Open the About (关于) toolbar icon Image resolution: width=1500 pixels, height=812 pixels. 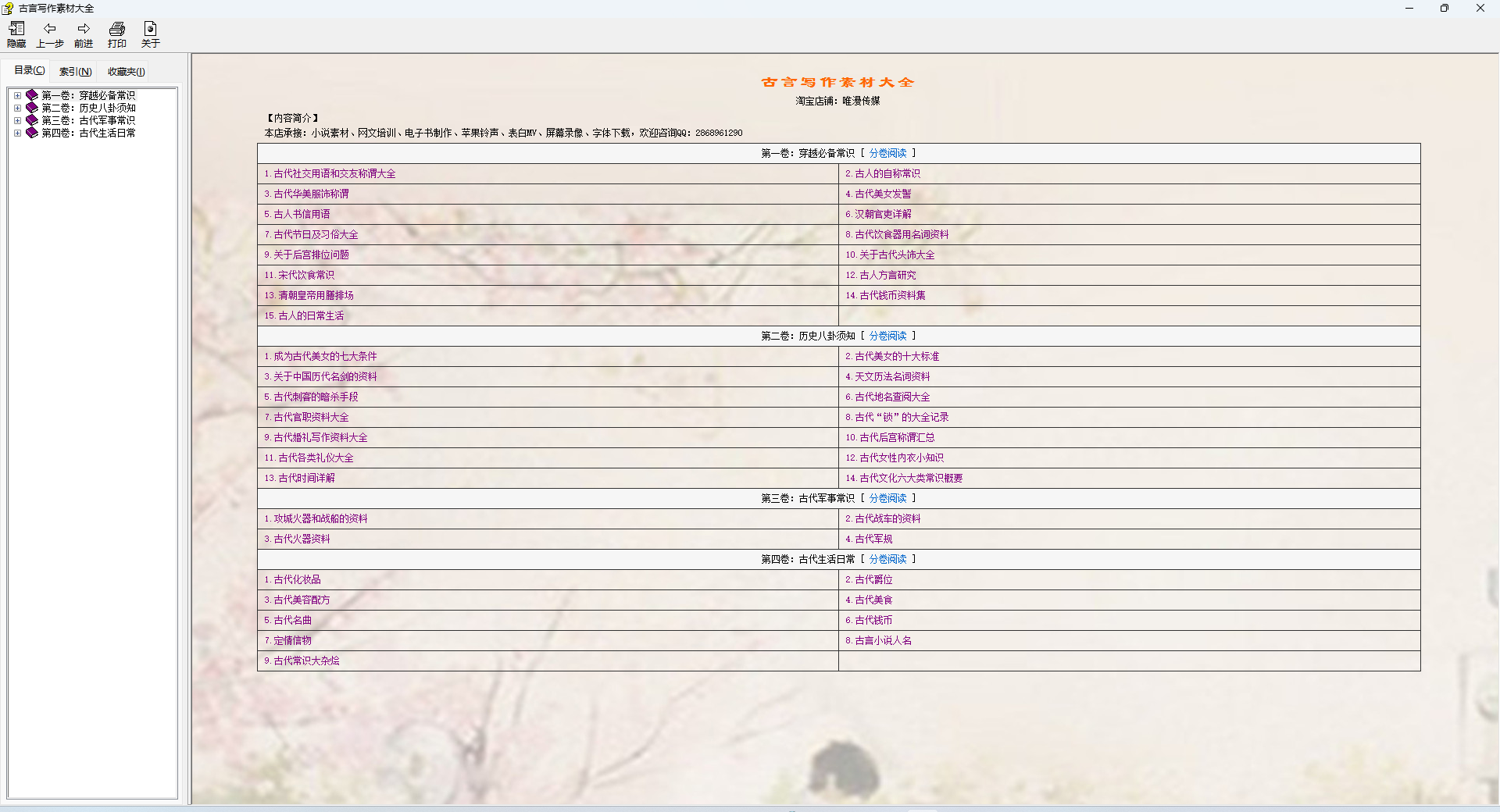click(151, 29)
